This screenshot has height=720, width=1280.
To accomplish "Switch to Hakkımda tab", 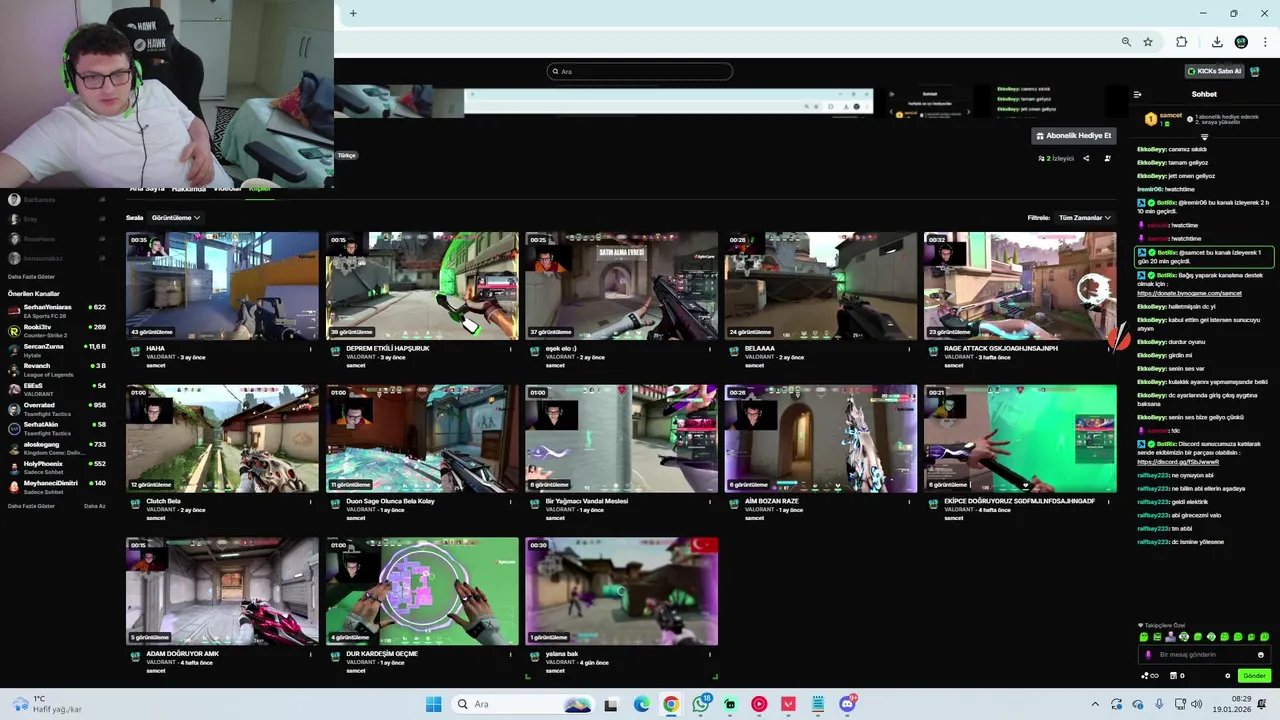I will [188, 188].
